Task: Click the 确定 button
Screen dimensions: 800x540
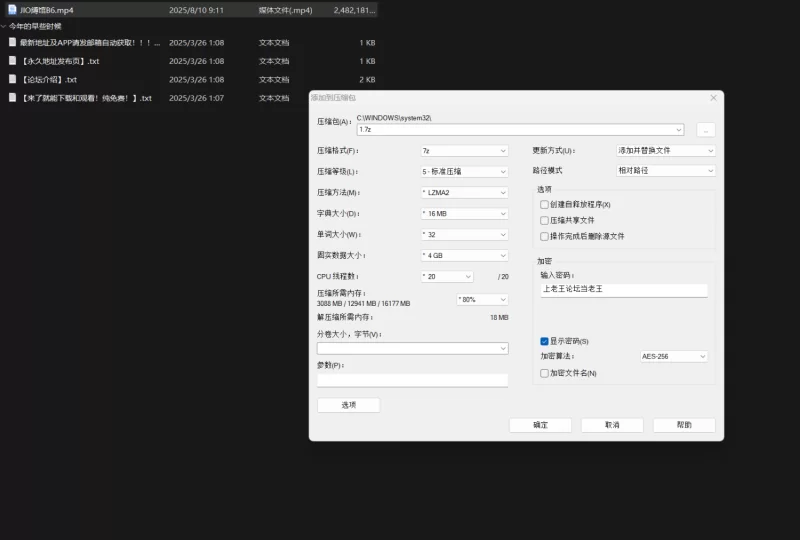Action: [x=540, y=425]
